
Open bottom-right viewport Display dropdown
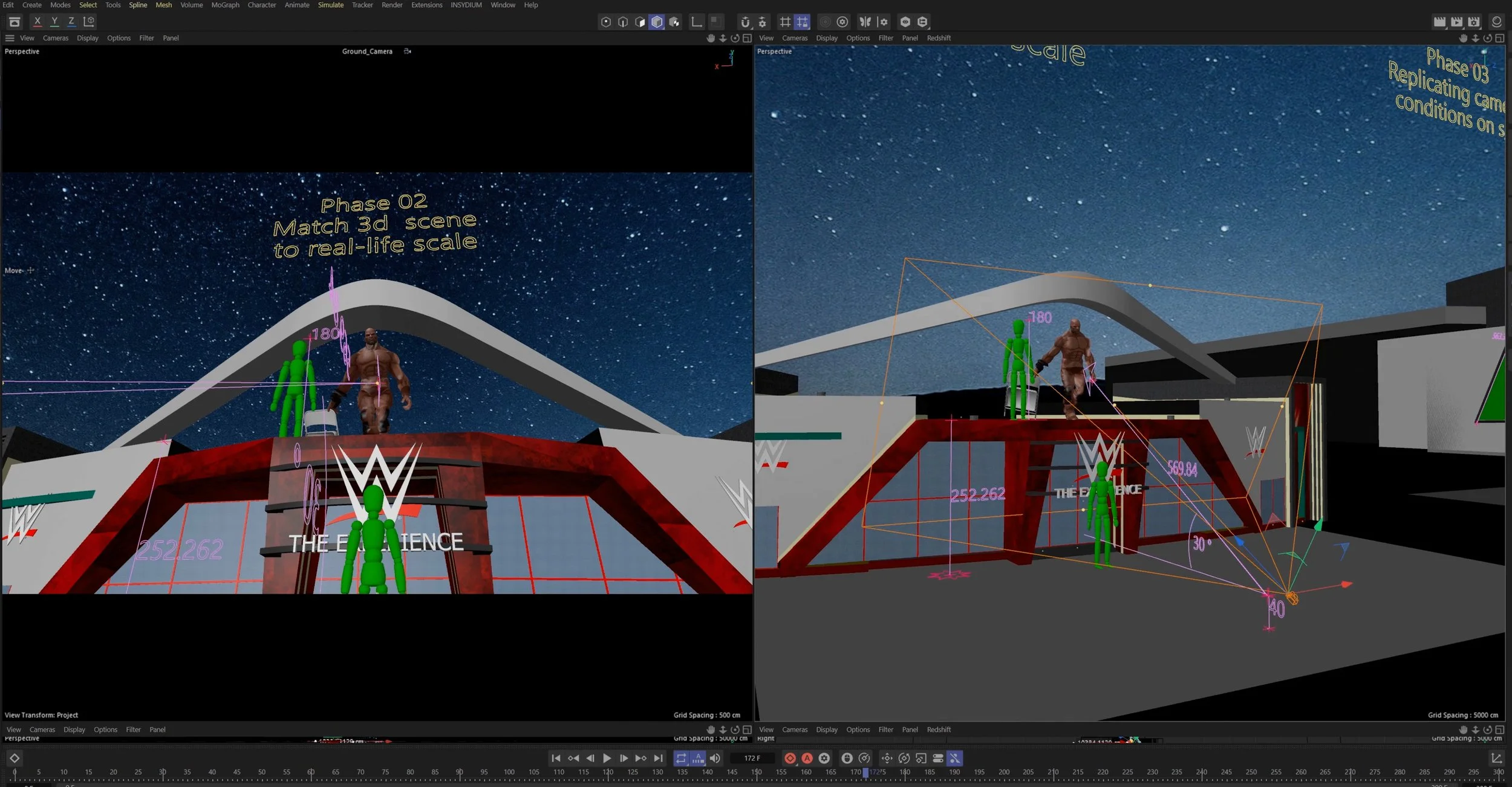click(x=827, y=730)
